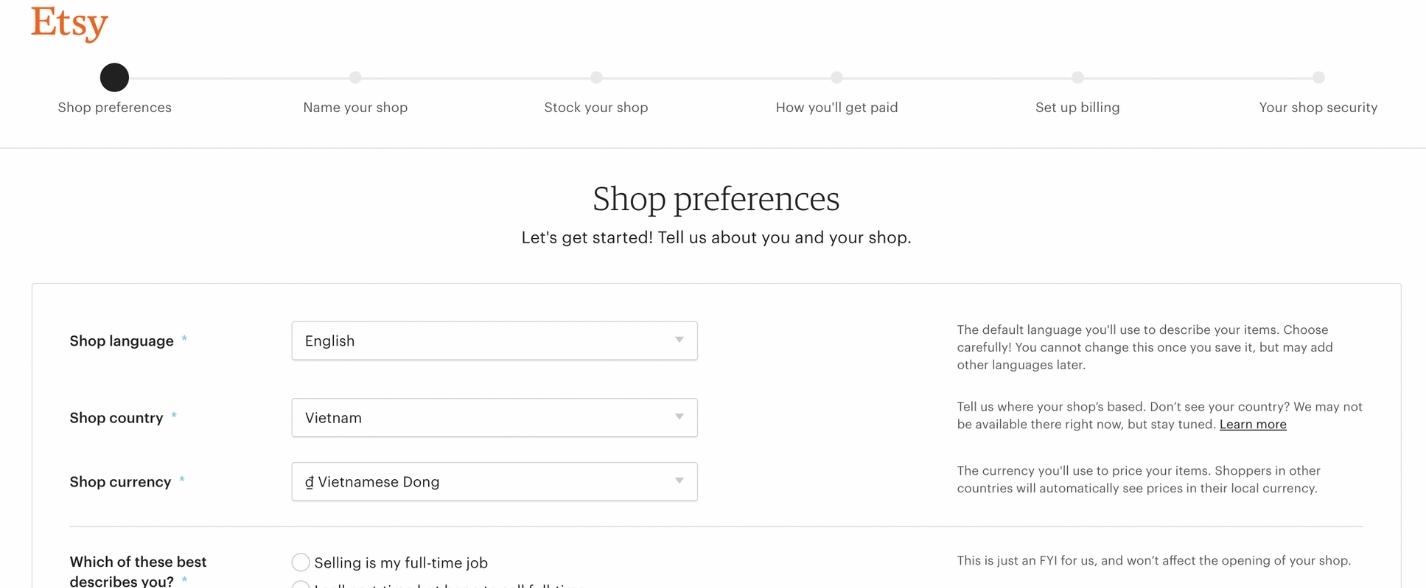Click the 'Shop language' field label
The width and height of the screenshot is (1426, 588).
click(122, 341)
